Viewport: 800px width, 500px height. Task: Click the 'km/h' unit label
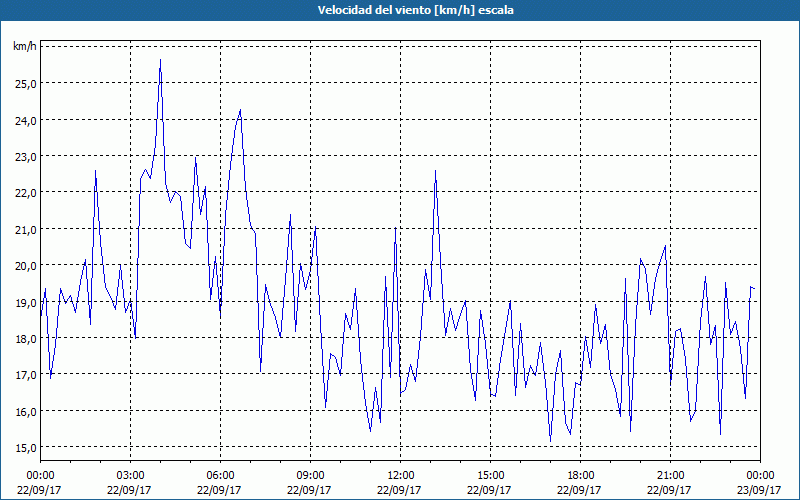click(24, 46)
